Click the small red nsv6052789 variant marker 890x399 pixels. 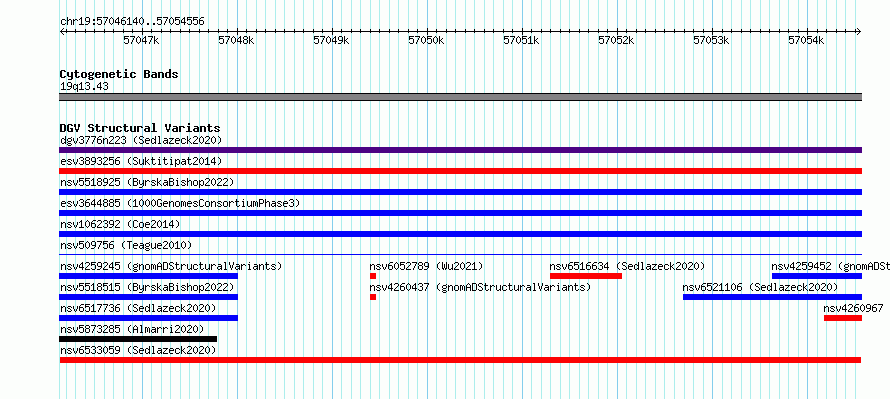tap(373, 276)
